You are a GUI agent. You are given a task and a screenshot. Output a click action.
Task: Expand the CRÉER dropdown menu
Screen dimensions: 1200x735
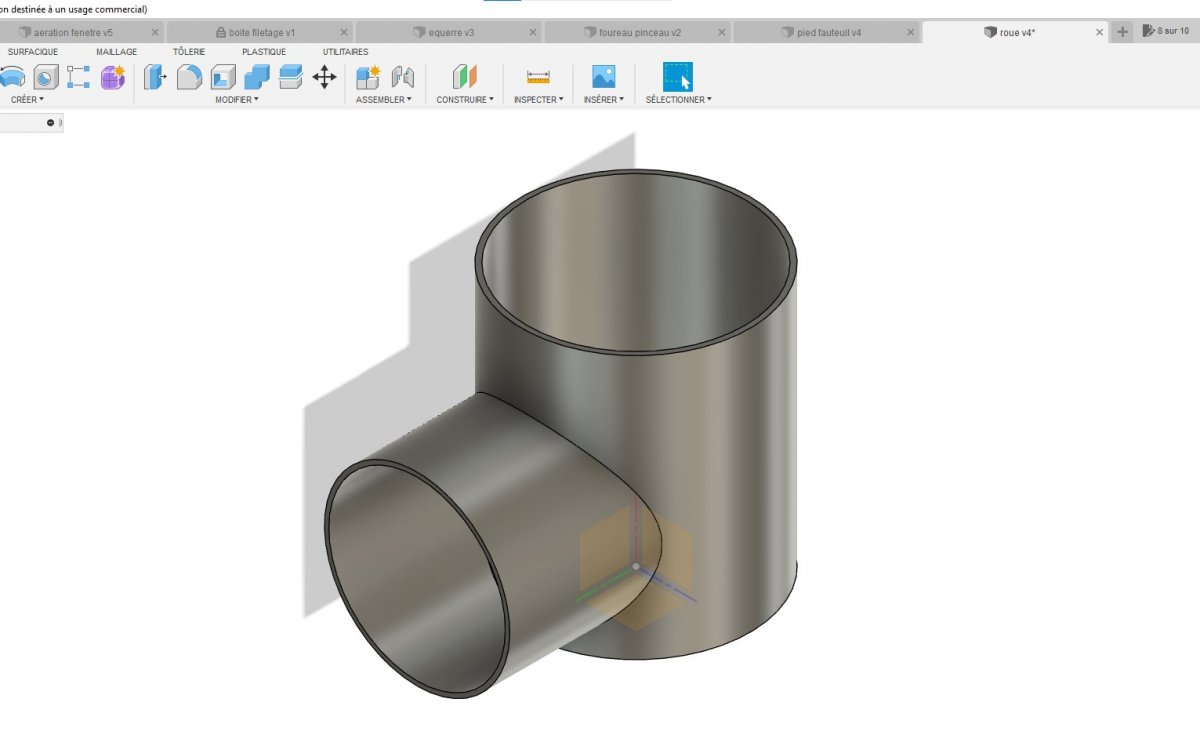click(x=27, y=100)
